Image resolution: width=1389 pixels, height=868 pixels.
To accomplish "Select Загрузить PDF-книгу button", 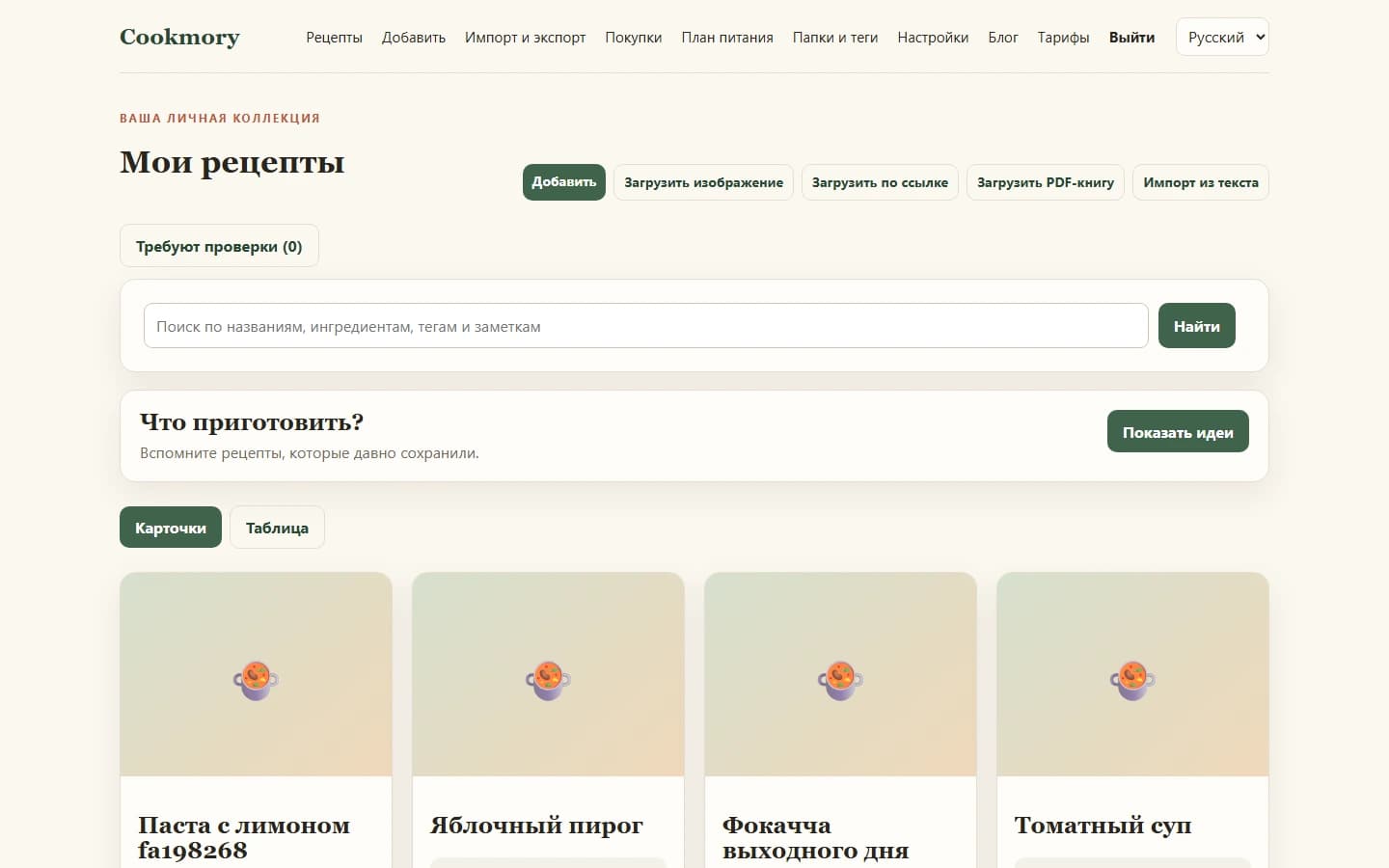I will pos(1046,182).
